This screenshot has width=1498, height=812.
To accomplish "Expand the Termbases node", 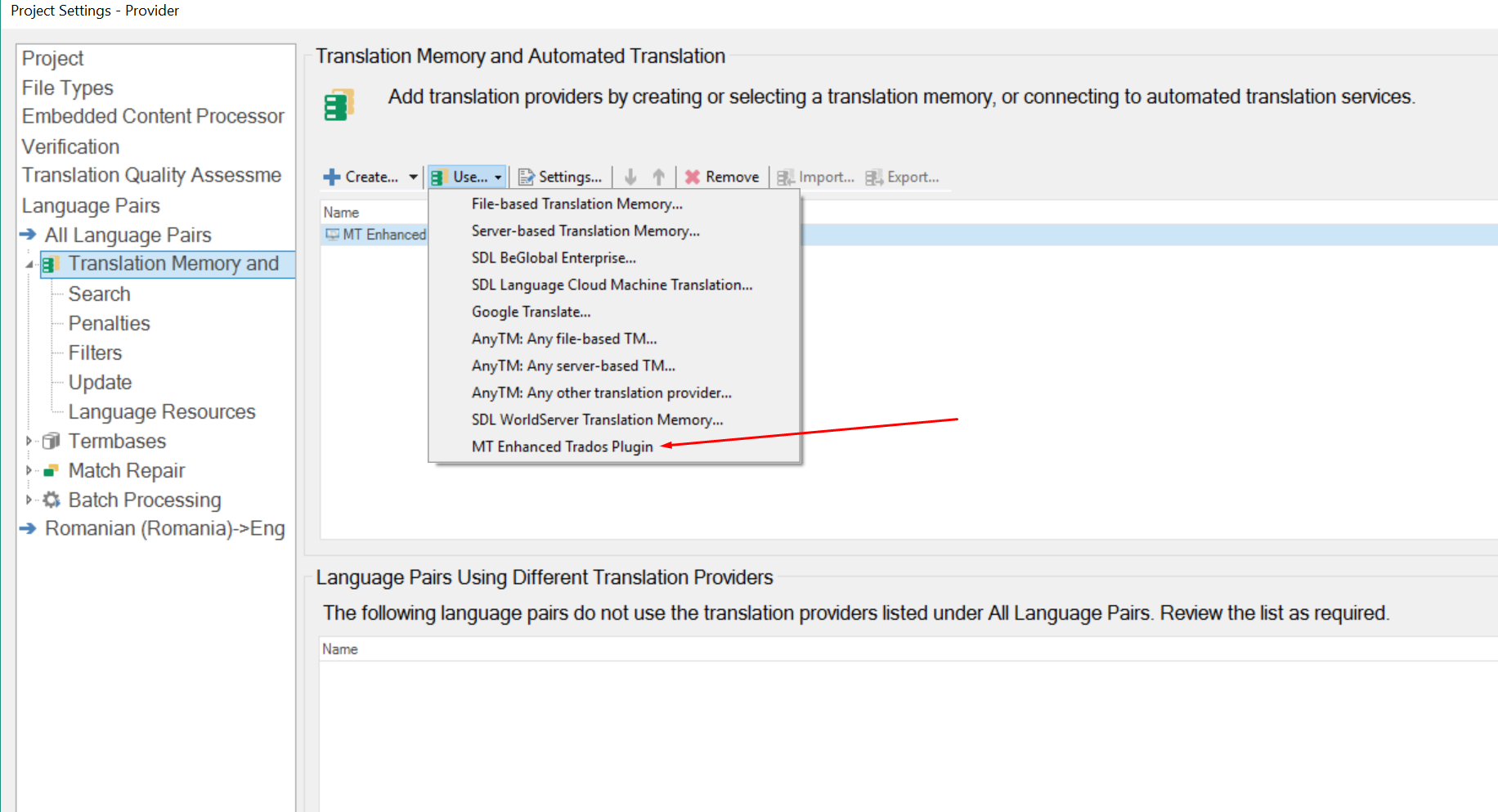I will 29,441.
